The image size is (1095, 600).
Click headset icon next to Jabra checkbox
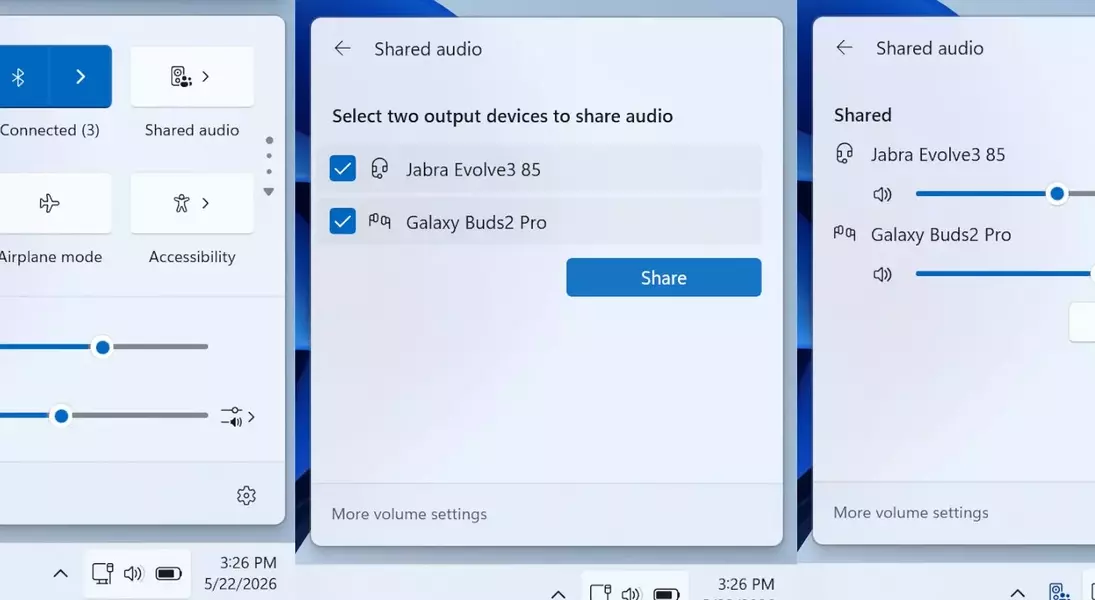[x=379, y=168]
